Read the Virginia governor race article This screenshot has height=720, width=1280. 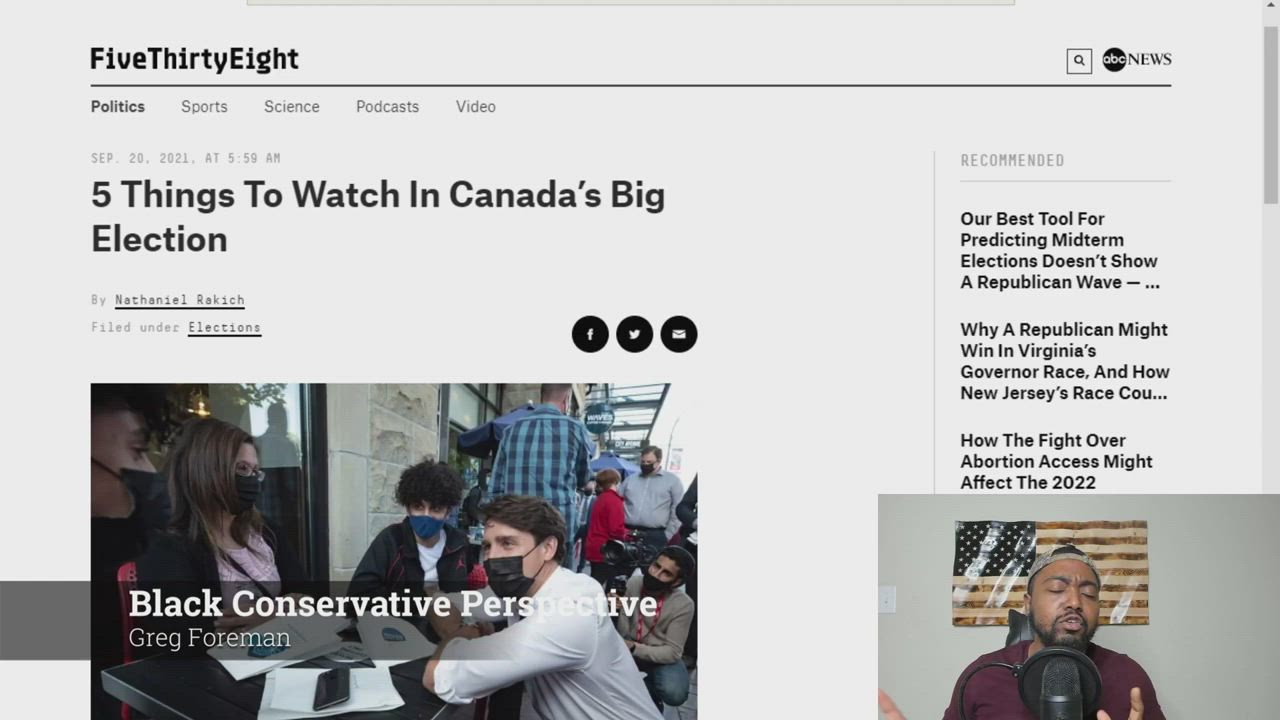click(x=1065, y=362)
